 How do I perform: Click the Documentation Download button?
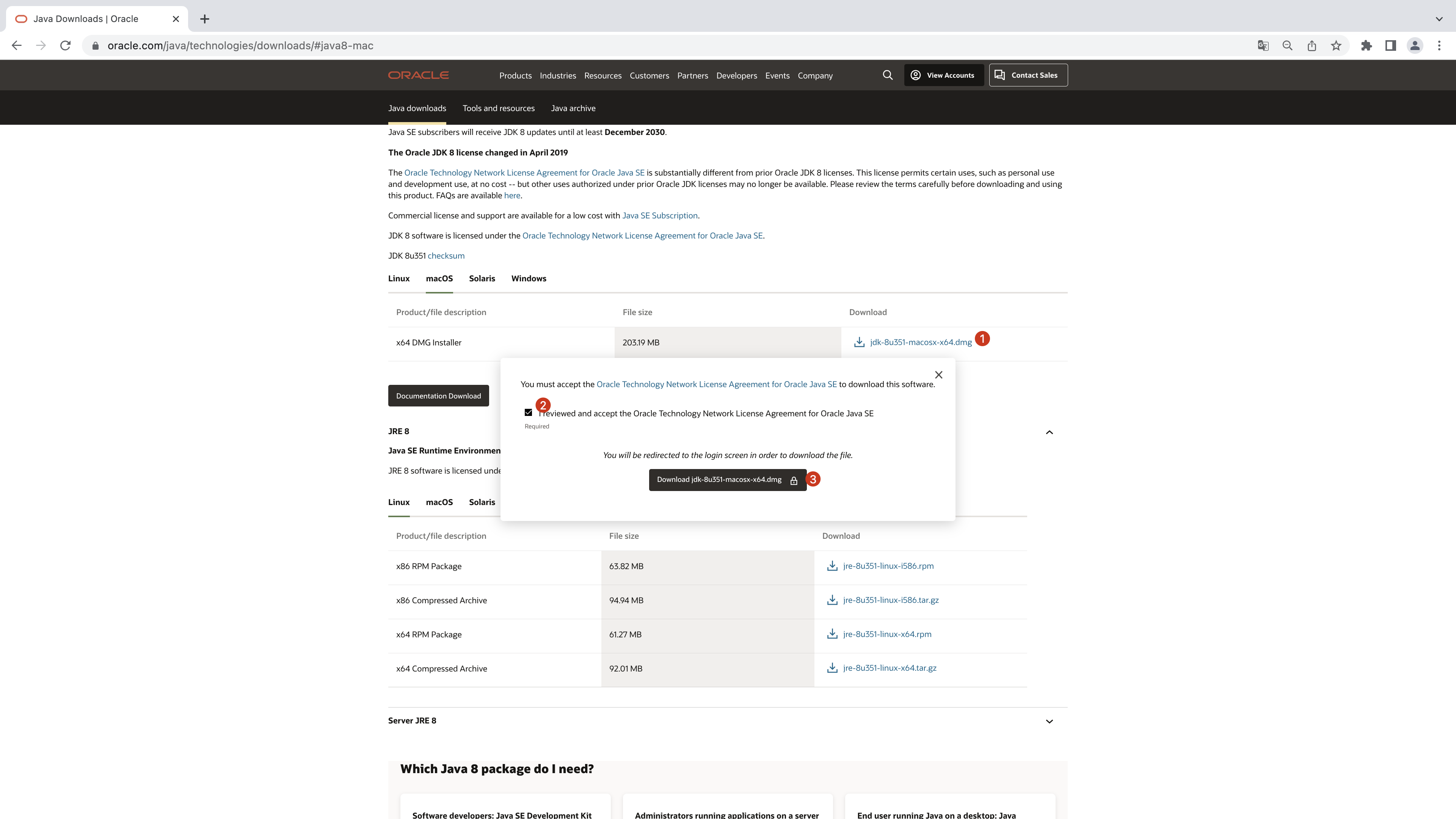pos(438,395)
